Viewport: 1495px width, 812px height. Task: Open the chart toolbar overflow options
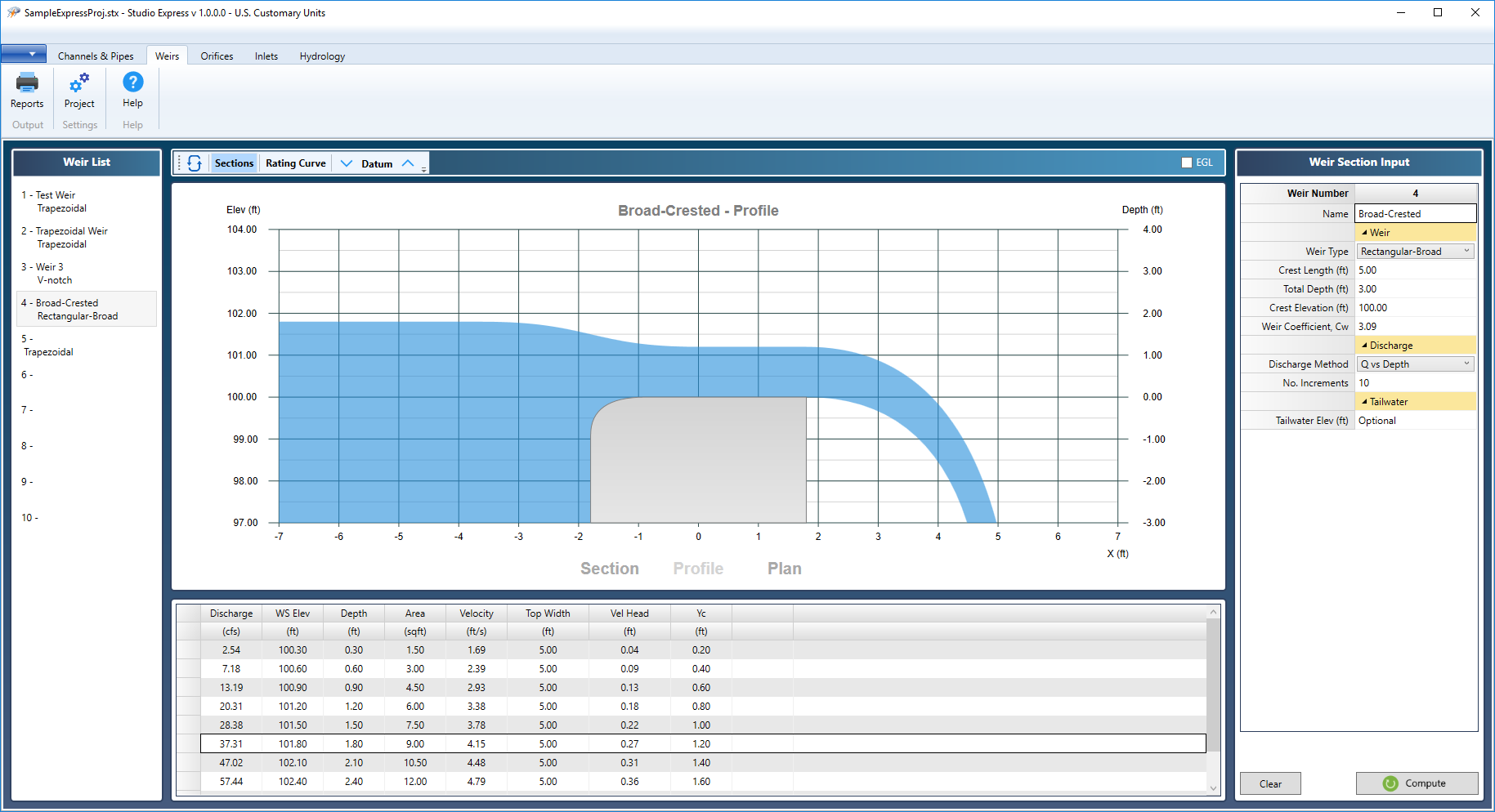pos(423,167)
